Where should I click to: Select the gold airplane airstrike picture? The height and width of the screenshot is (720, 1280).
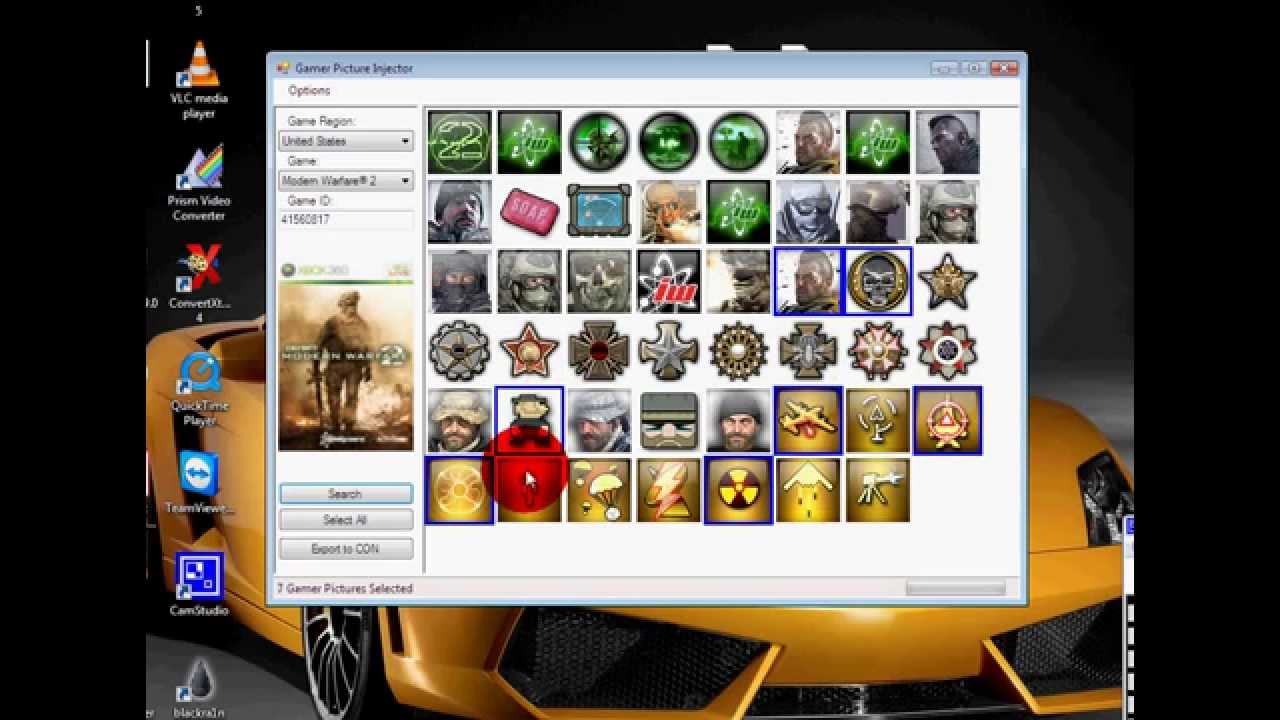pos(808,421)
